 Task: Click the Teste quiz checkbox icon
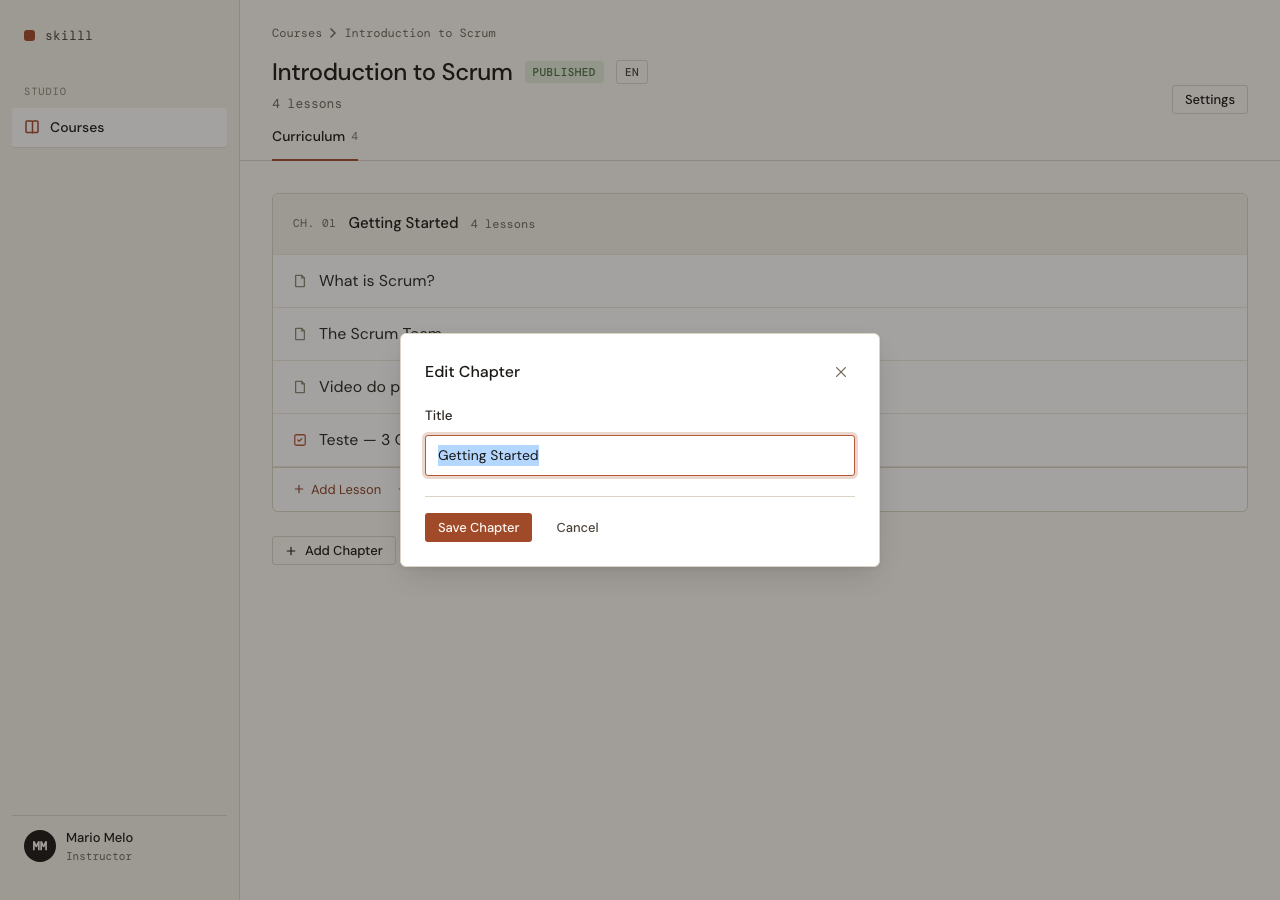[x=300, y=440]
